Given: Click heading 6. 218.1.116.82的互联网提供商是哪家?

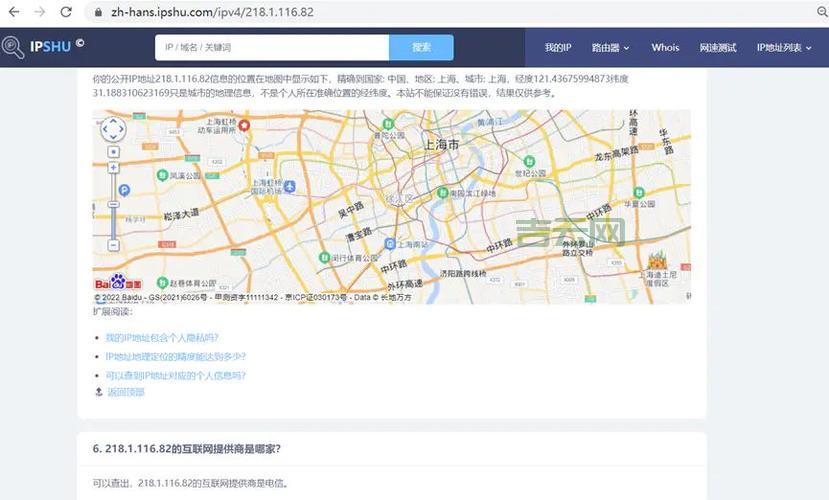Looking at the screenshot, I should 187,449.
